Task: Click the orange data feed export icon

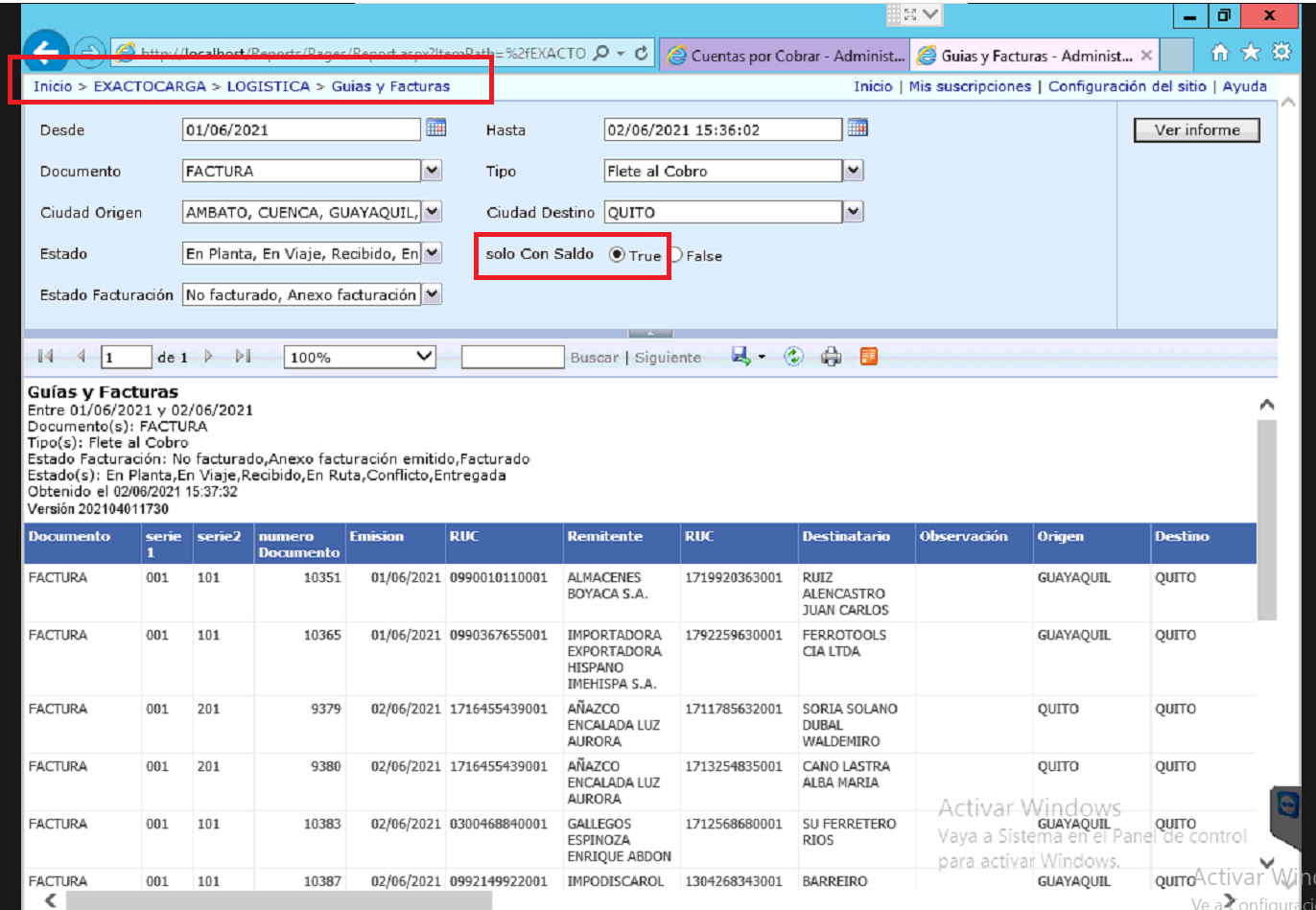Action: coord(869,357)
